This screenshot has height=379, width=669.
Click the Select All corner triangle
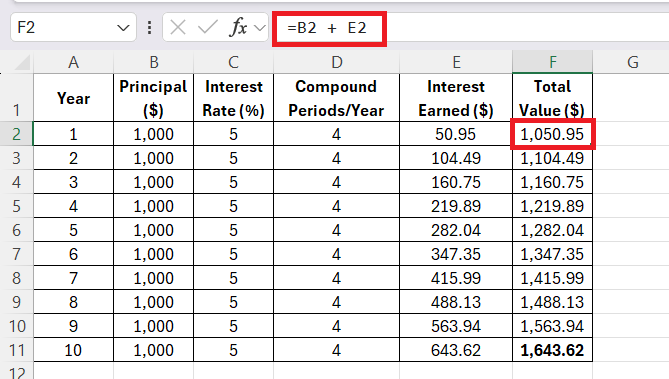click(x=21, y=63)
